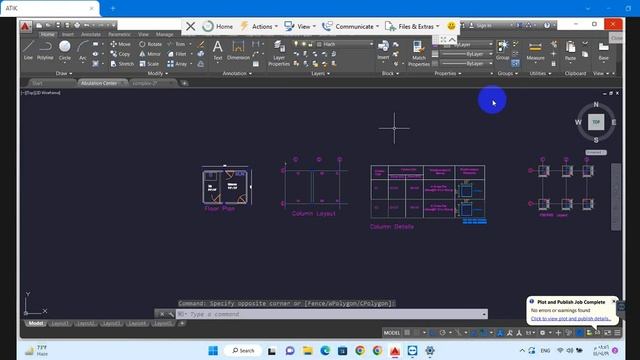Open TeamViewer icon in taskbar
640x360 pixels.
tap(412, 351)
